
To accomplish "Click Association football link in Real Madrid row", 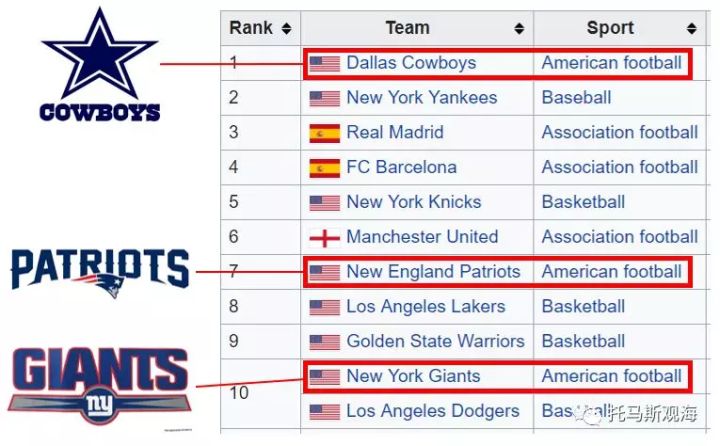I will (x=619, y=132).
